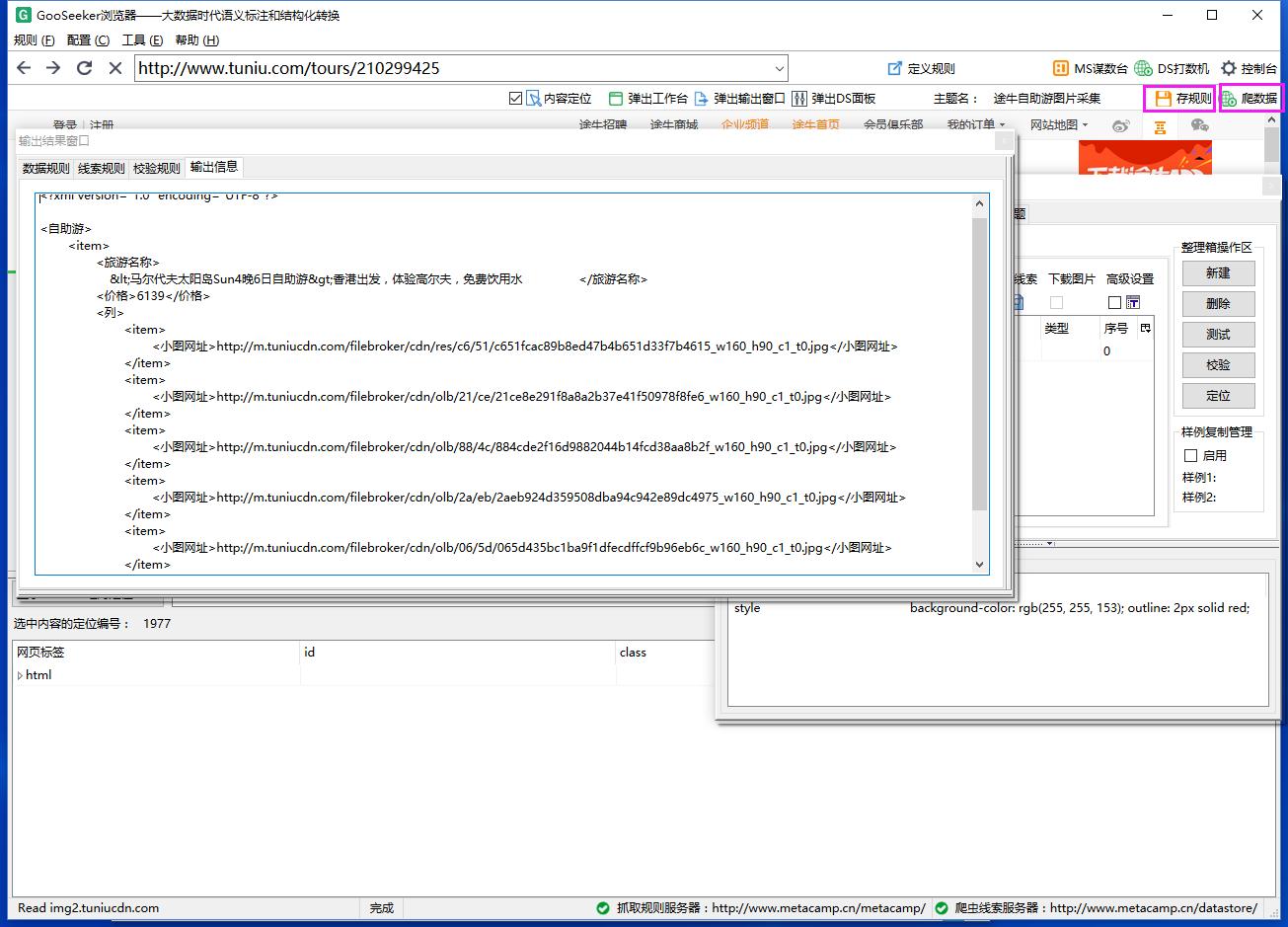Click the output scrollbar up arrow
The image size is (1288, 927).
click(979, 204)
